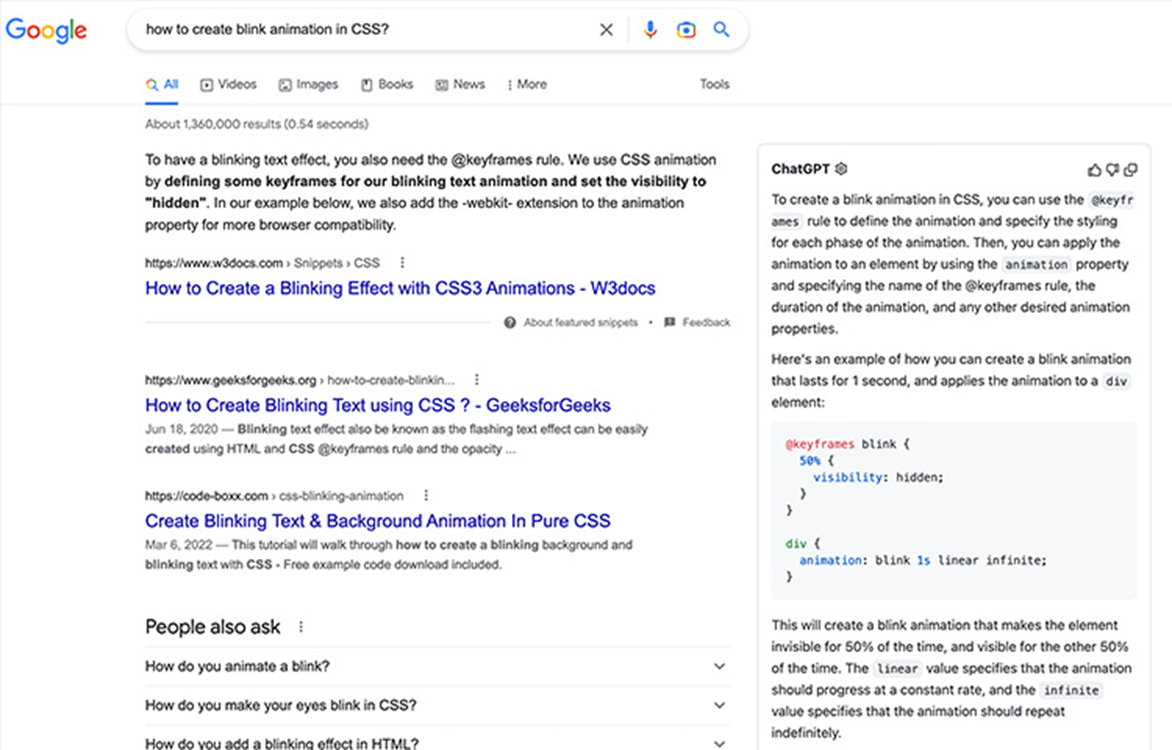
Task: Click the "People also ask" heading
Action: pos(213,627)
